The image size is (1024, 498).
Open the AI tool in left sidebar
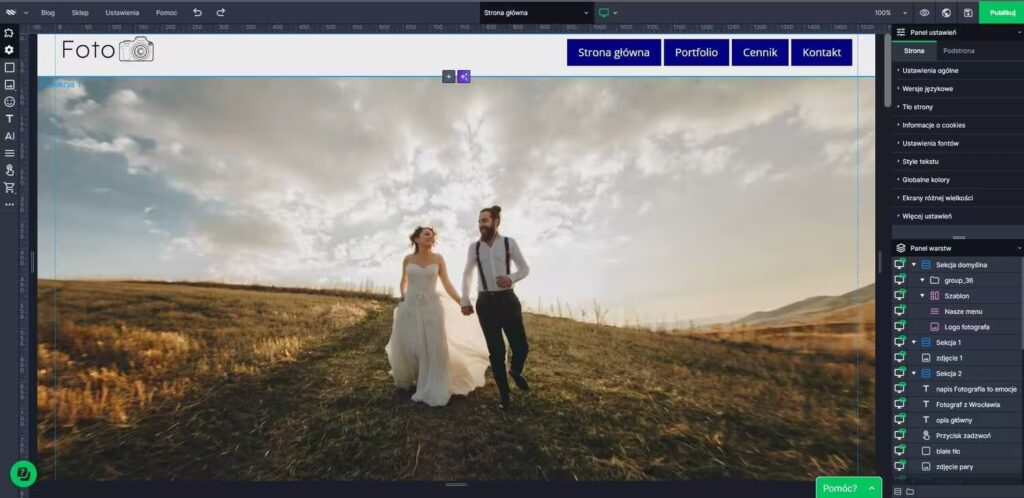[x=9, y=136]
